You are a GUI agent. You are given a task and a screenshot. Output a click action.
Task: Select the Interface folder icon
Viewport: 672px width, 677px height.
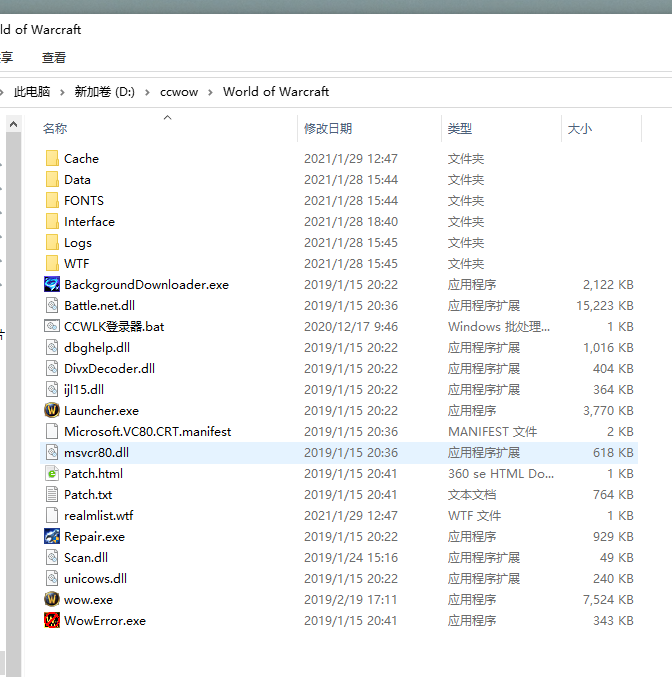coord(52,221)
